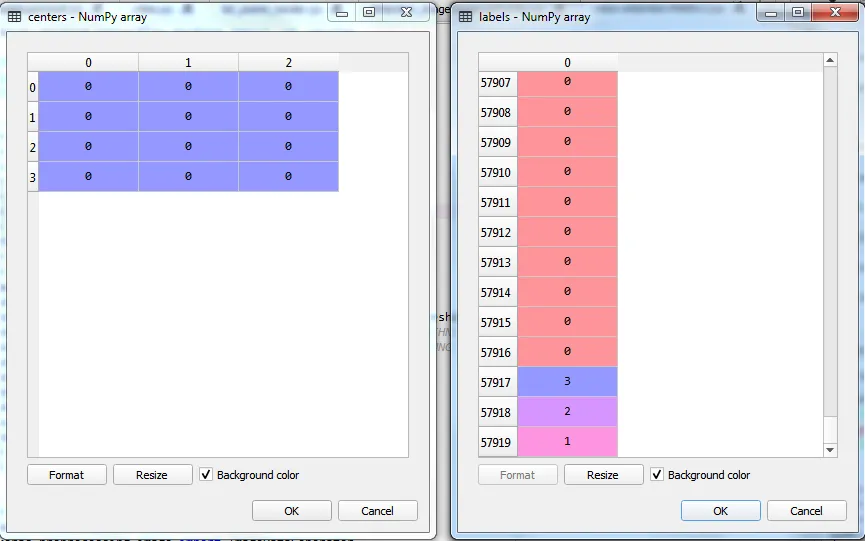Select labels value cell in row 57915
This screenshot has height=541, width=865.
pyautogui.click(x=567, y=322)
